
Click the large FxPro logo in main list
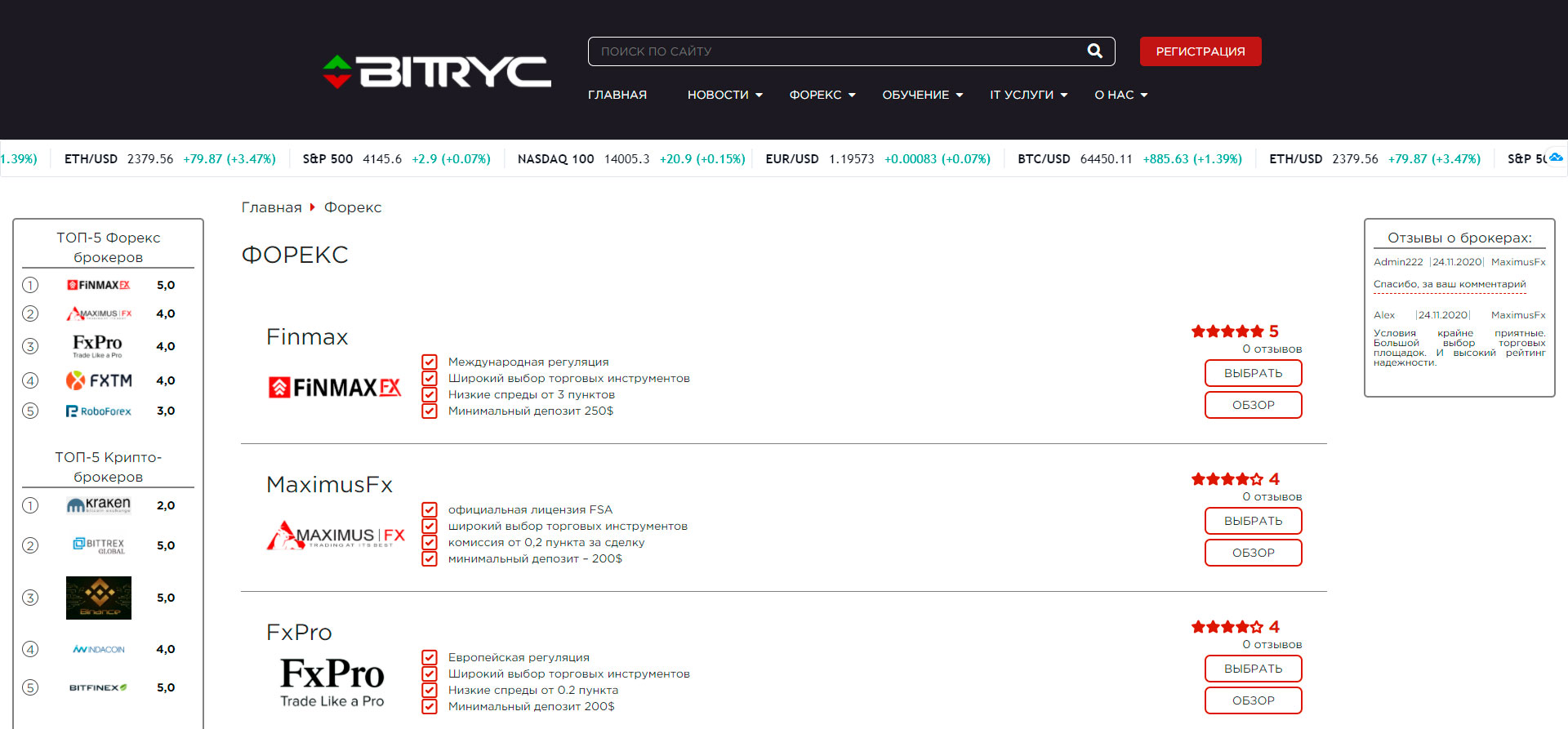click(332, 682)
